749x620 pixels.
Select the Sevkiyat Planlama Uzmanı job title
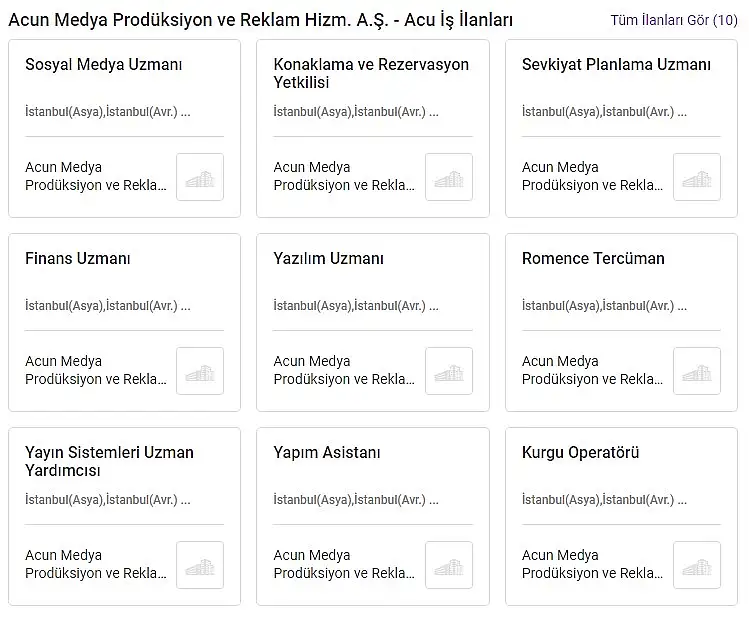[616, 64]
